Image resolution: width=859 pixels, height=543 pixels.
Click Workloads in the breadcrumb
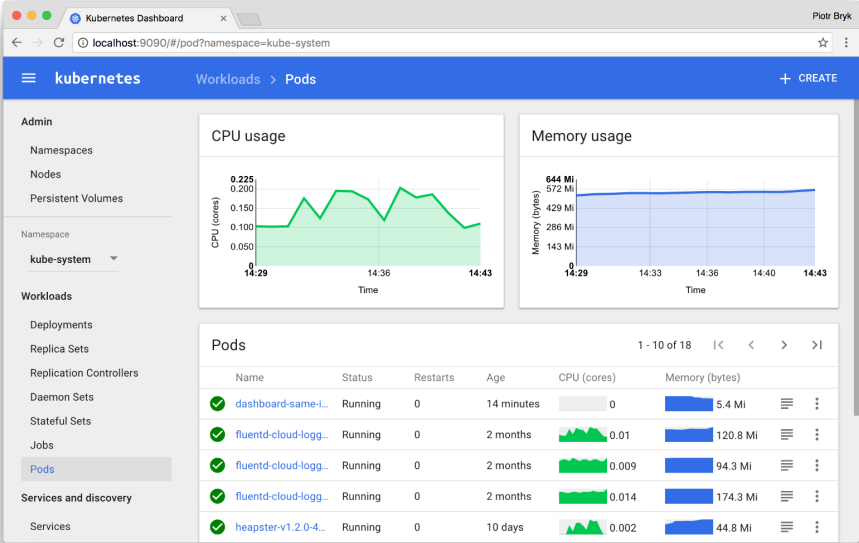point(228,79)
